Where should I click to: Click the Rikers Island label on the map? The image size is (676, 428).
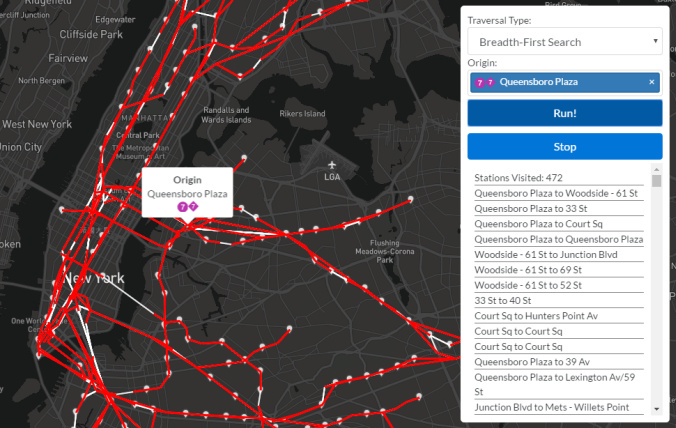pyautogui.click(x=303, y=114)
